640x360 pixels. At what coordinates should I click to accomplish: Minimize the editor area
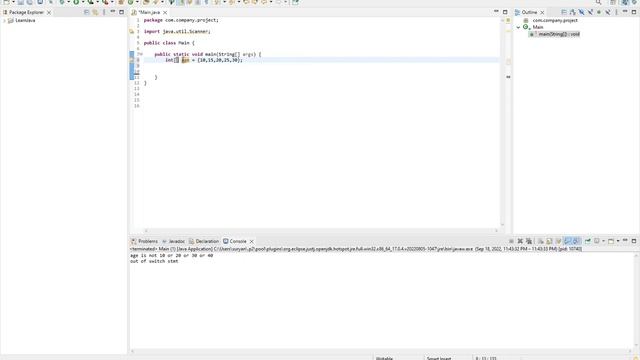496,12
